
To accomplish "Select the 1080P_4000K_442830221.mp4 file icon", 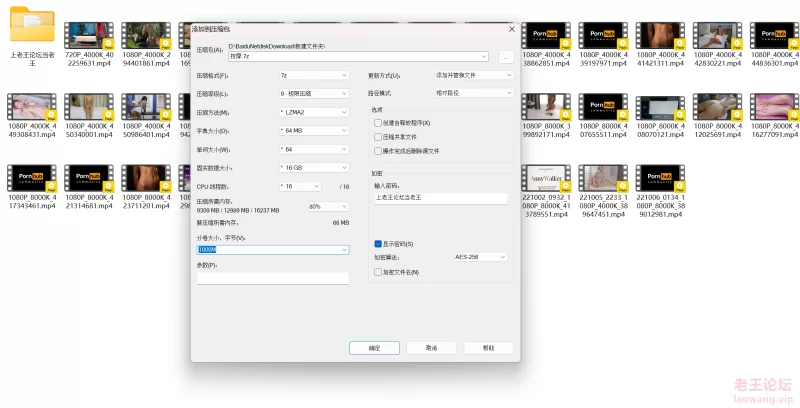I will pyautogui.click(x=717, y=35).
